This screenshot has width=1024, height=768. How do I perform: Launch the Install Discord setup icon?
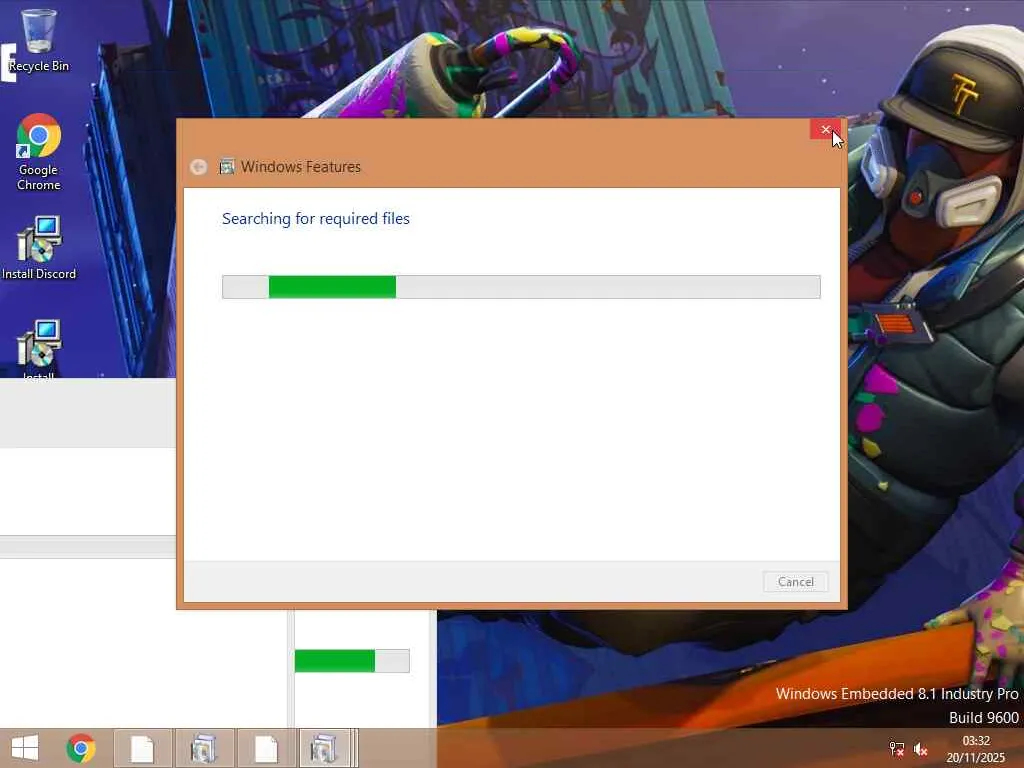[39, 248]
